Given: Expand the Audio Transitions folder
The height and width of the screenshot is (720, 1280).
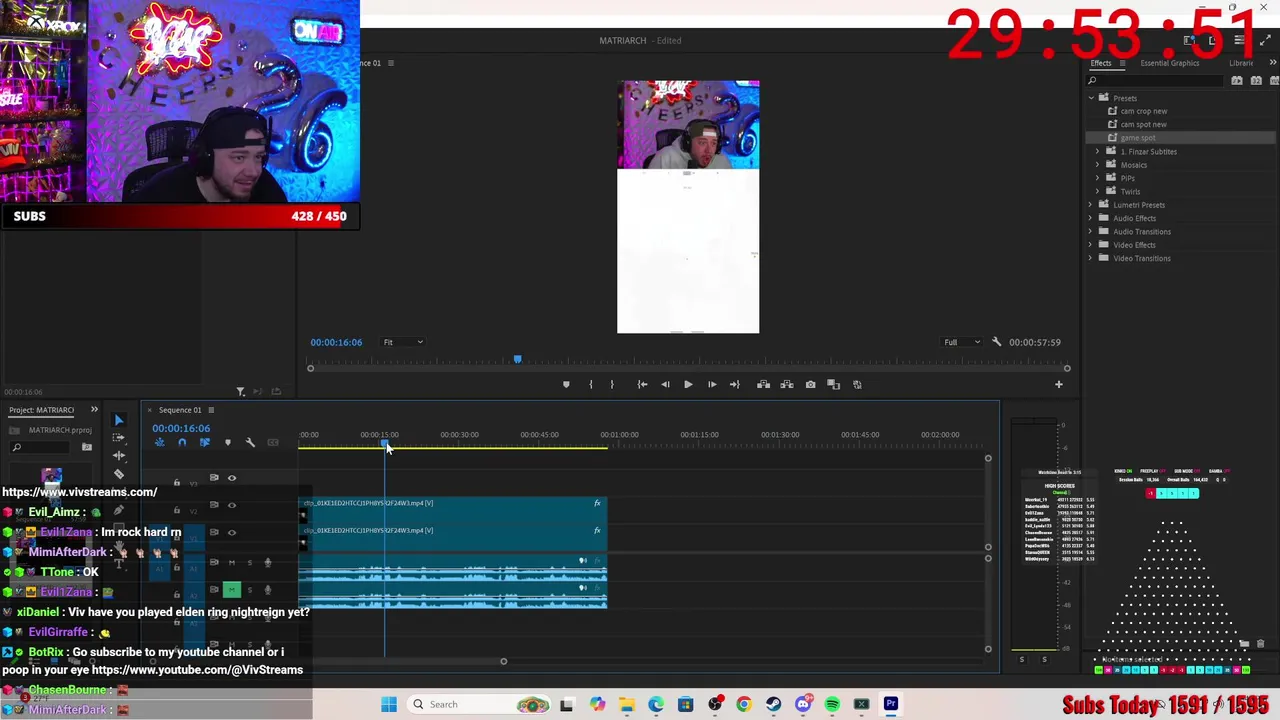Looking at the screenshot, I should tap(1091, 232).
